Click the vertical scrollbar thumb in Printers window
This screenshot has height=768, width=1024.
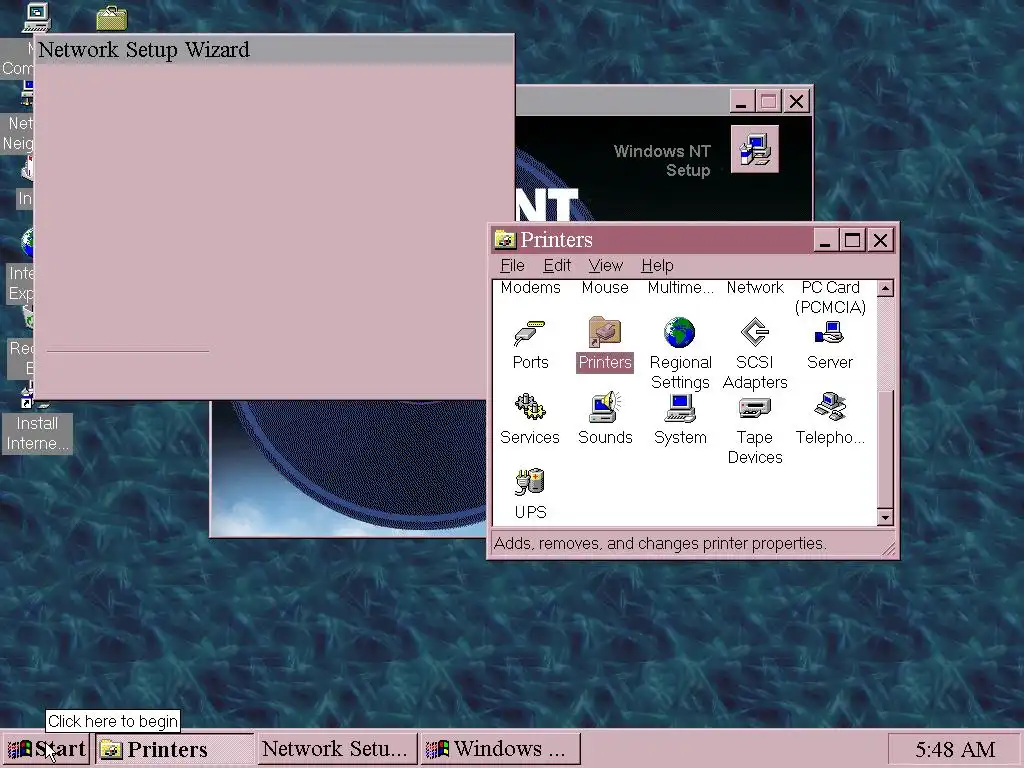[x=885, y=449]
